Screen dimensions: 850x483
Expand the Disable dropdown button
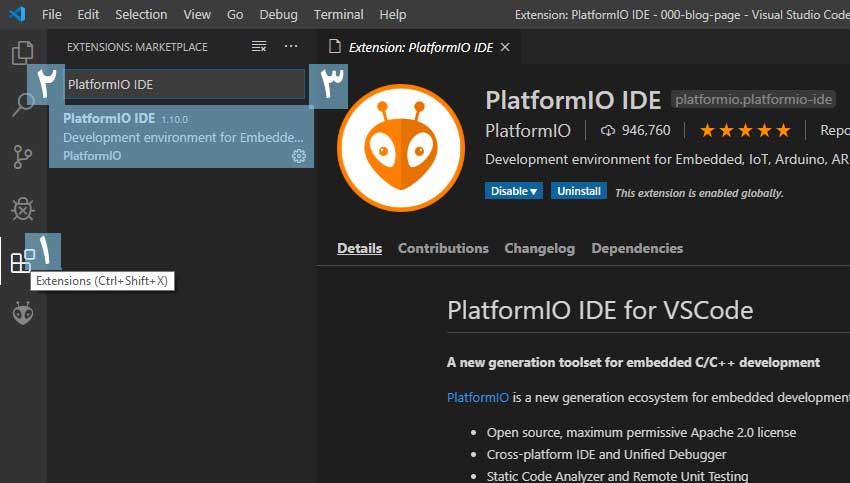click(x=514, y=191)
